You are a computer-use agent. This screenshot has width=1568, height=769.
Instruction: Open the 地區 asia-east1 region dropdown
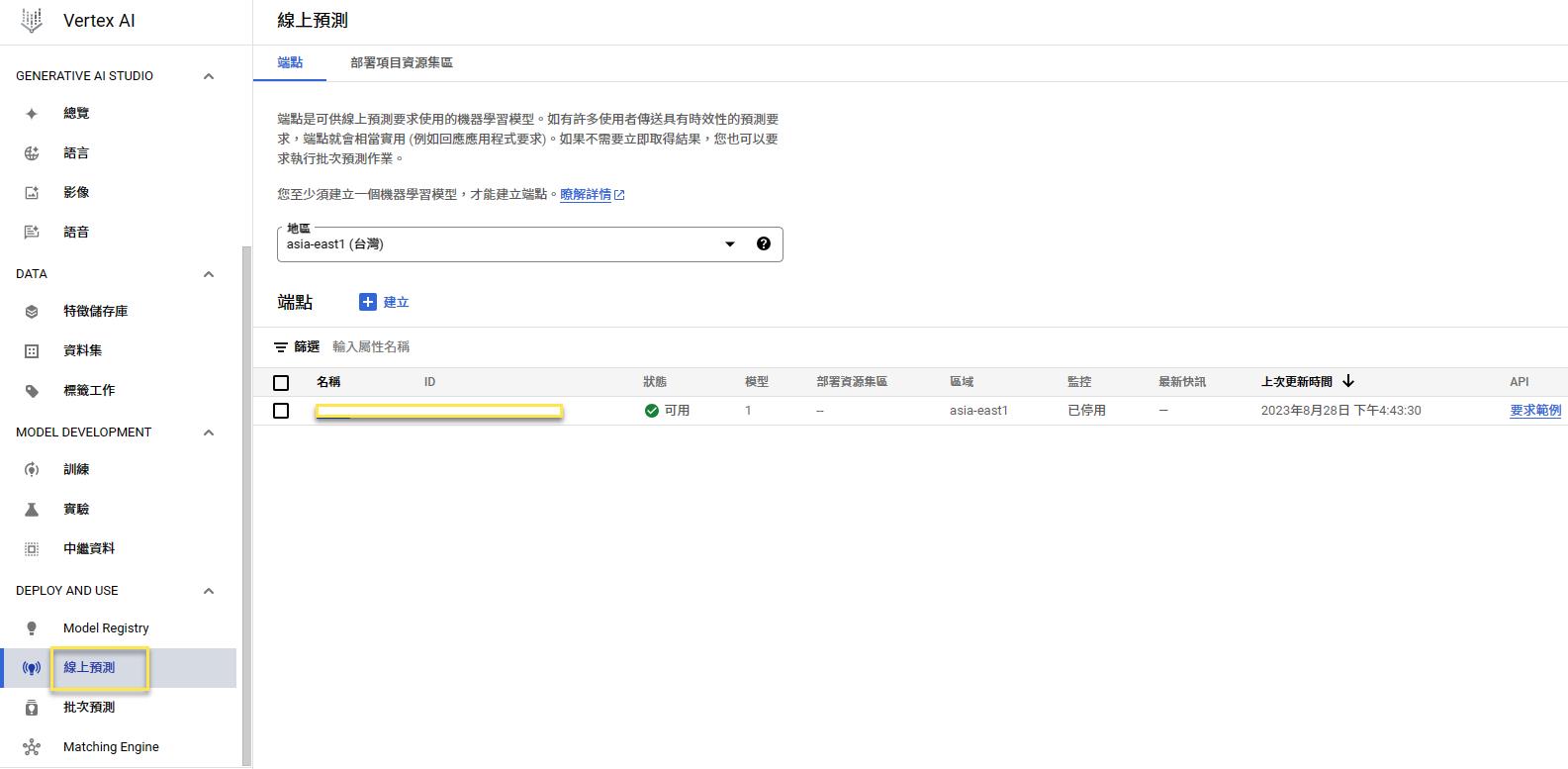729,244
